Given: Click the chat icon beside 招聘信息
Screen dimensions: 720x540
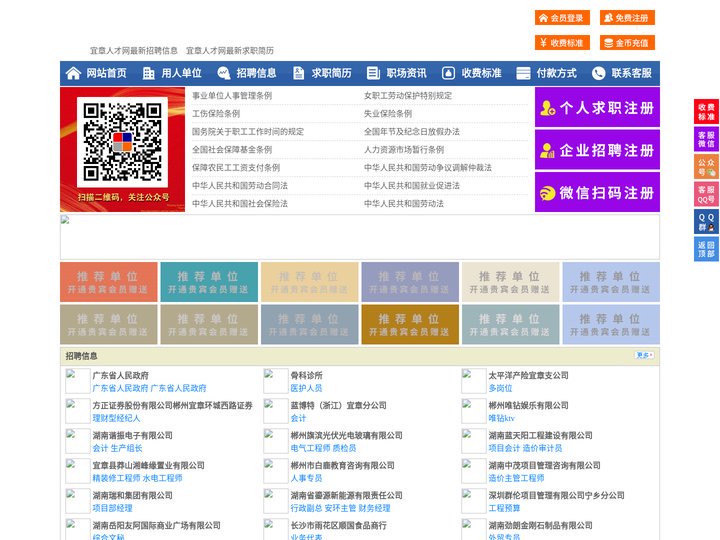Looking at the screenshot, I should coord(223,73).
